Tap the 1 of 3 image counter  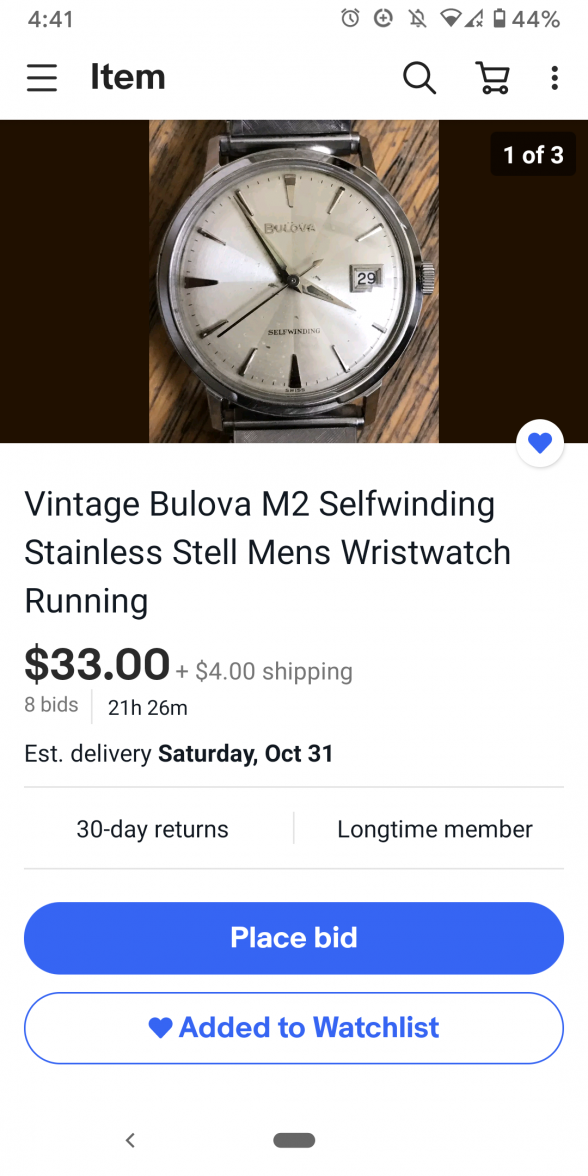[533, 154]
